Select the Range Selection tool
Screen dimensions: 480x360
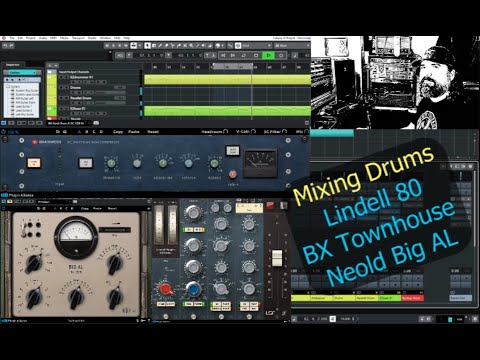(x=154, y=45)
